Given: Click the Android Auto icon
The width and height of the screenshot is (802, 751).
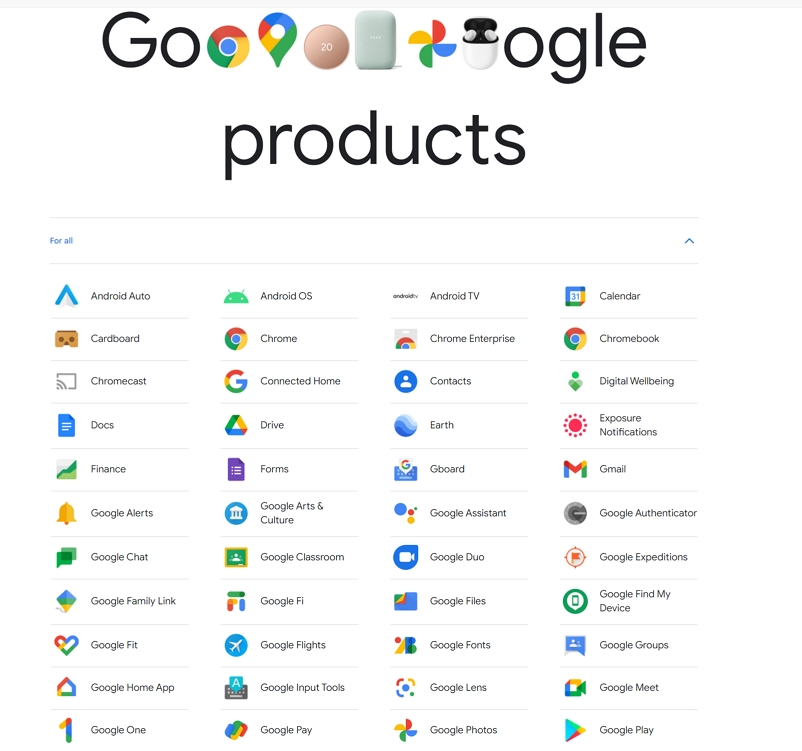Looking at the screenshot, I should [x=66, y=296].
